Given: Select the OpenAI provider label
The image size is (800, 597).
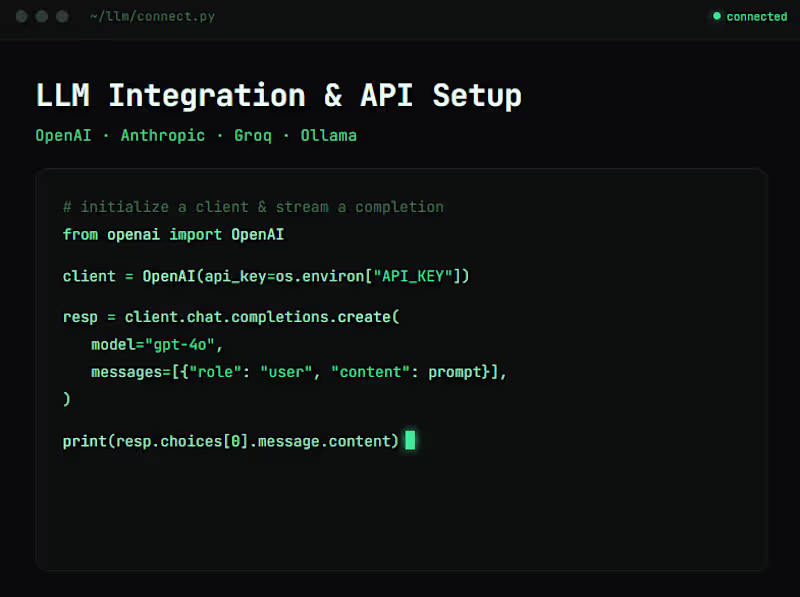Looking at the screenshot, I should pos(63,136).
